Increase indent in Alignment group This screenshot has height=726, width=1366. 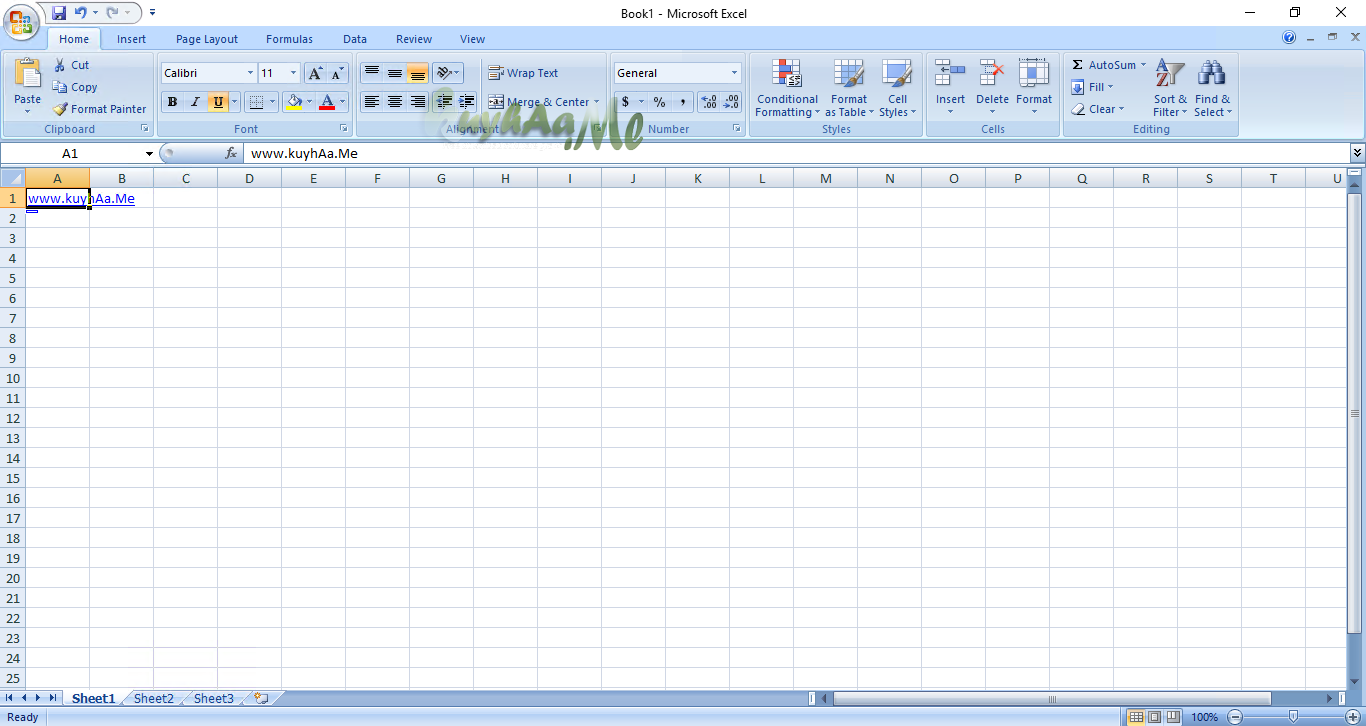tap(466, 102)
